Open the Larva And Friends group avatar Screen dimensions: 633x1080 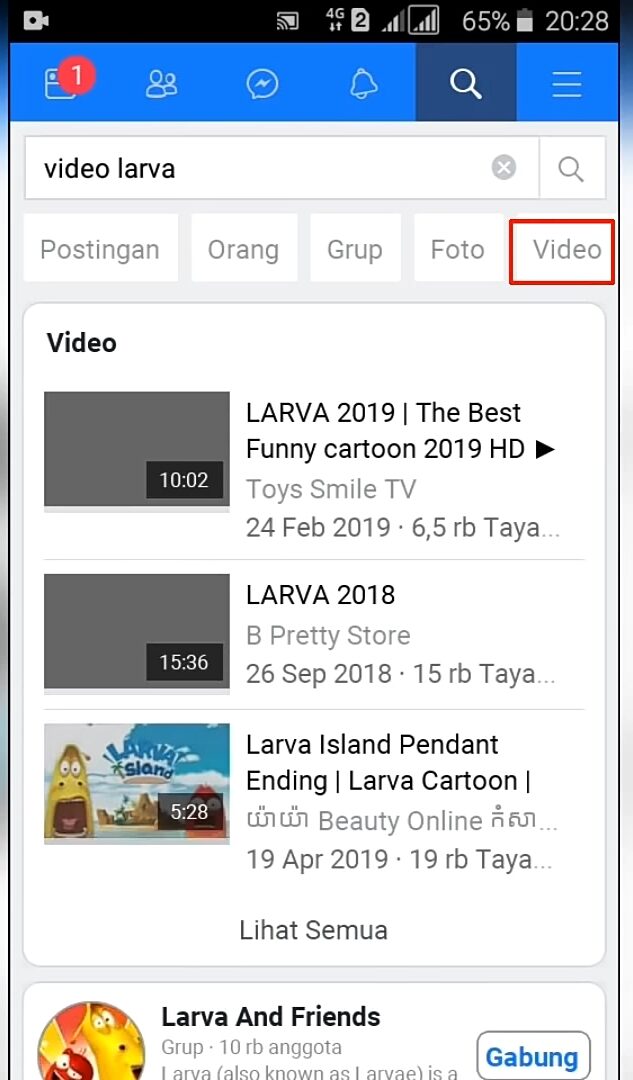pyautogui.click(x=92, y=1041)
